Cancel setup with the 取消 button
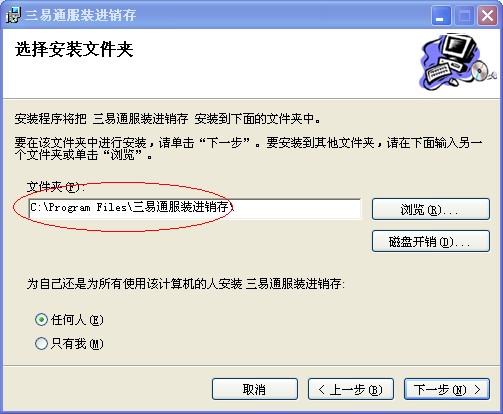The width and height of the screenshot is (503, 414). coord(255,389)
